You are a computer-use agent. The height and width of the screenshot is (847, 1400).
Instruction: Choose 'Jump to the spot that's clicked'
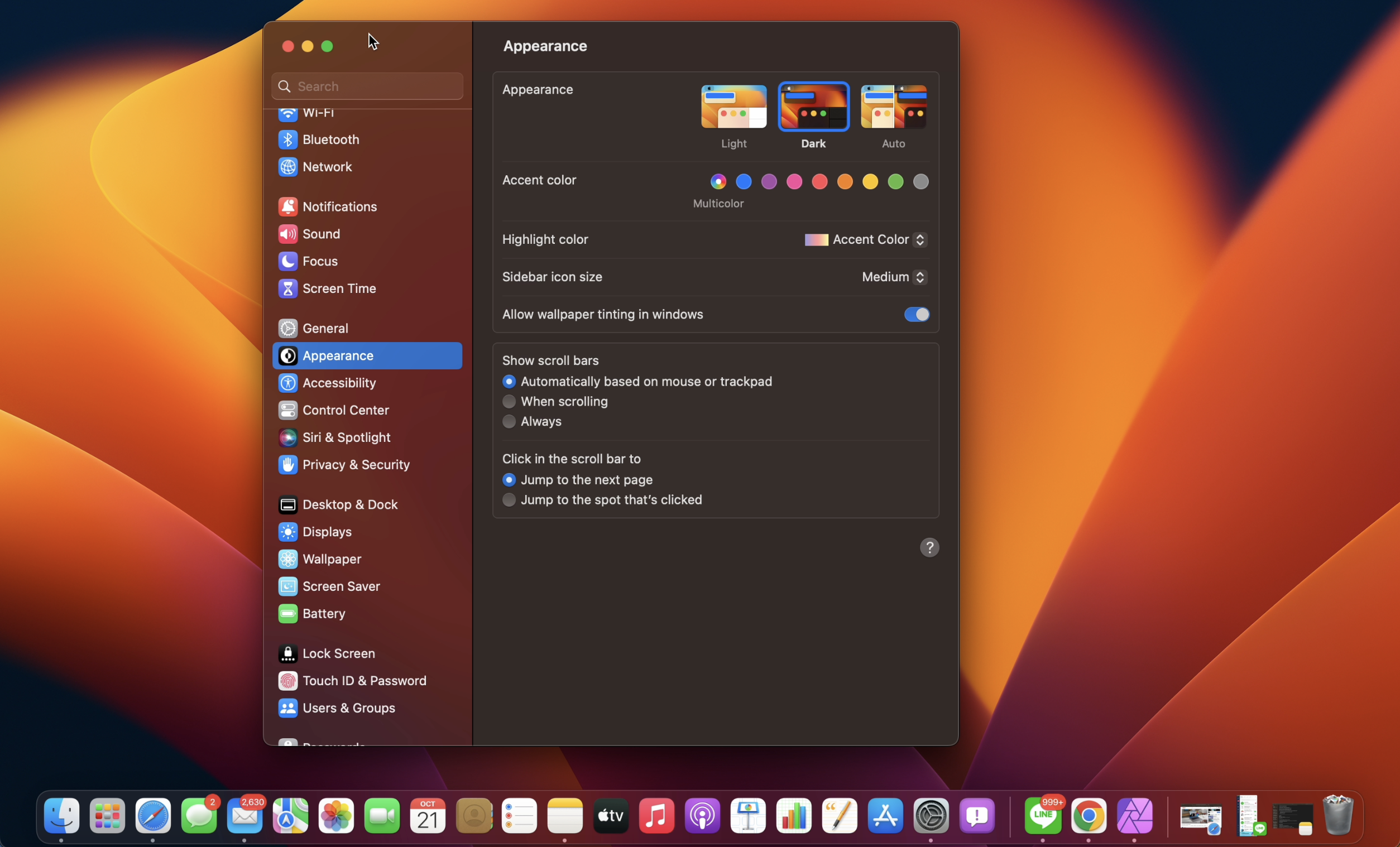[509, 499]
